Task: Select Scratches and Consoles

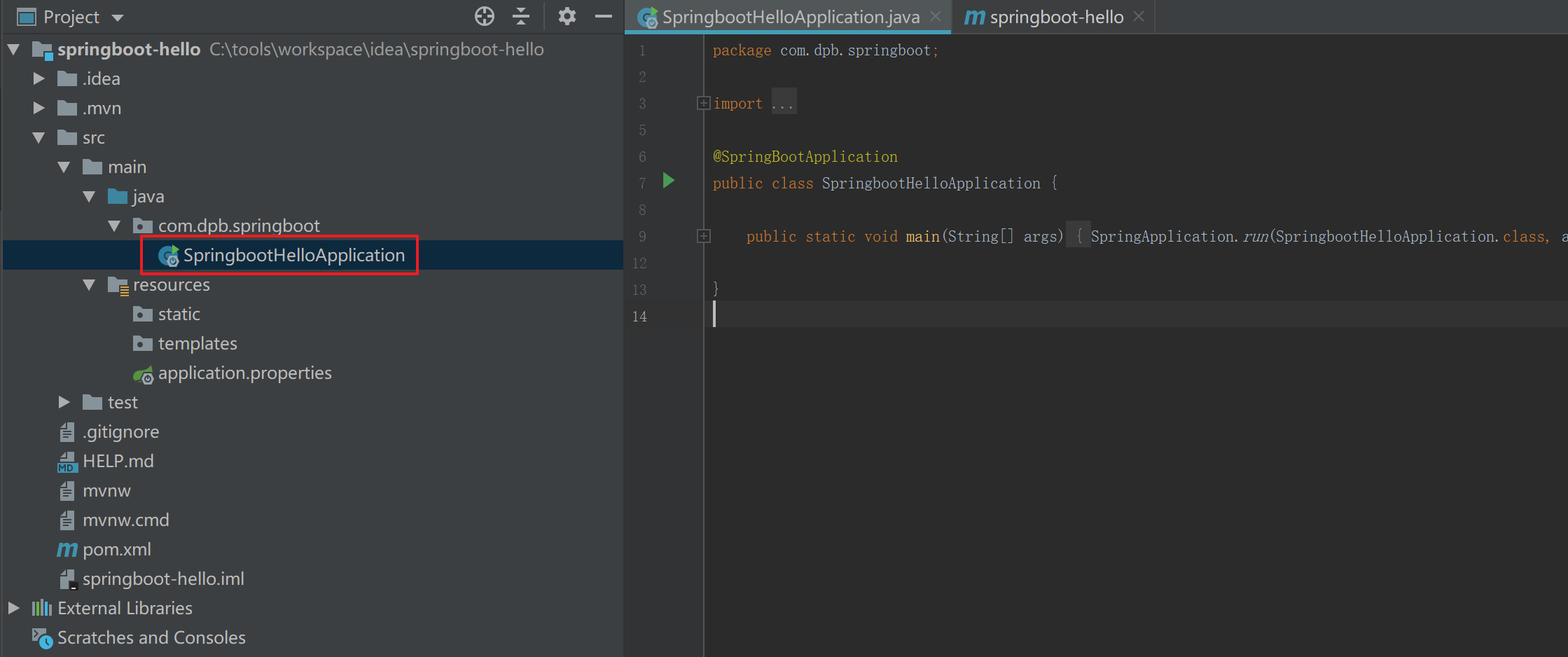Action: (x=151, y=638)
